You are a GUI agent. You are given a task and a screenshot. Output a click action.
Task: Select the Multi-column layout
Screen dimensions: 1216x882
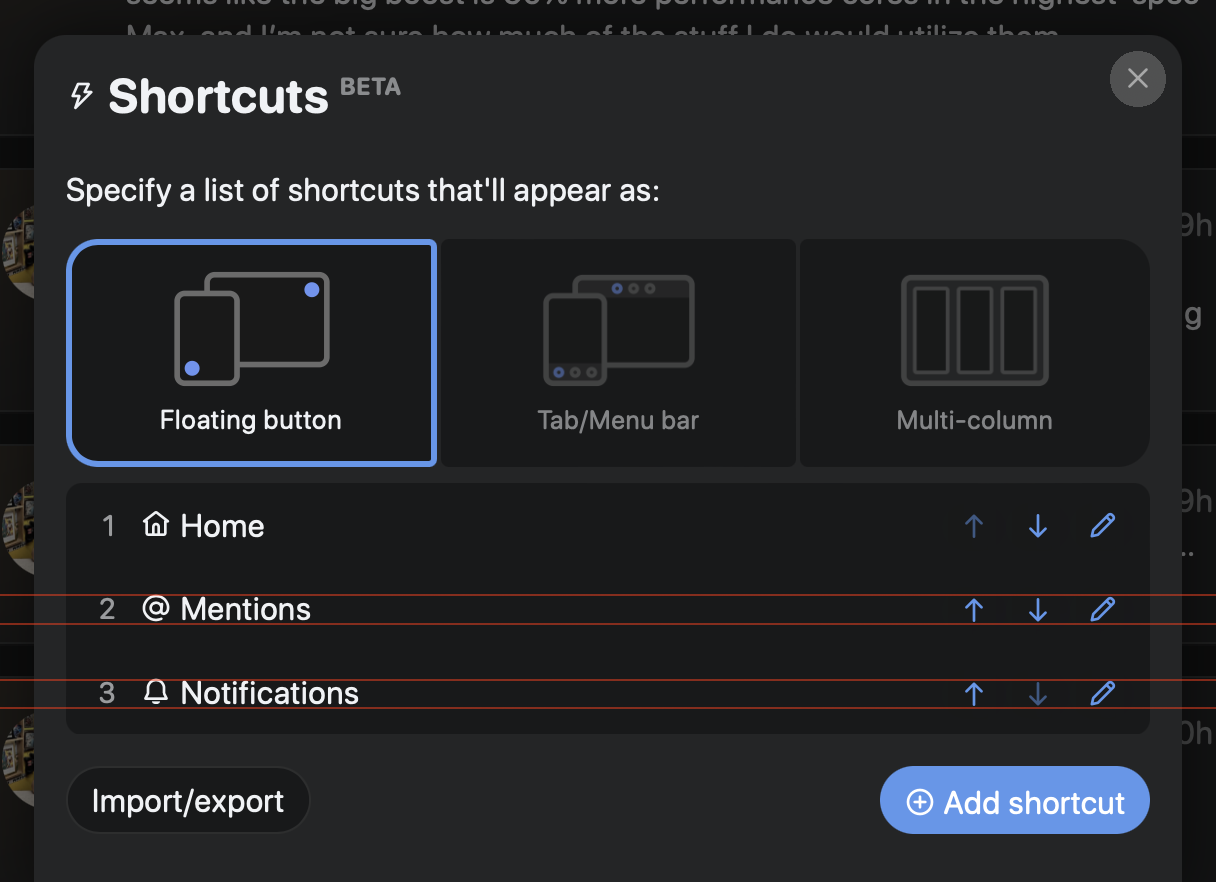(974, 352)
